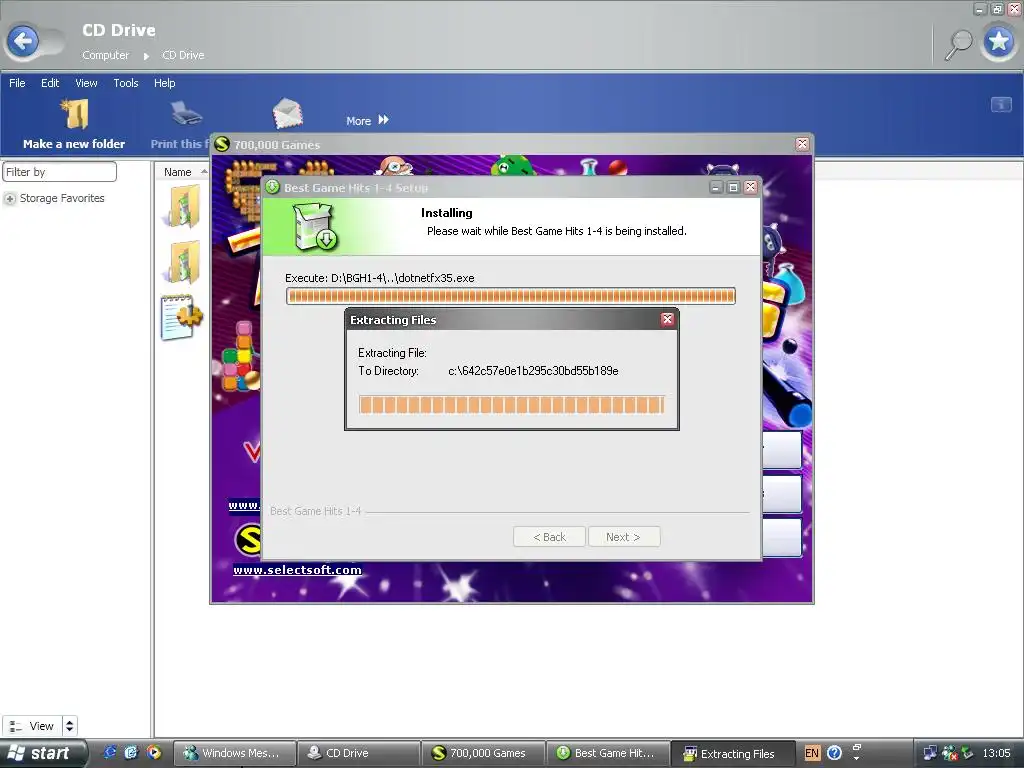Open the www.selectsoft.com link
Screen dimensions: 1024x768
point(297,569)
